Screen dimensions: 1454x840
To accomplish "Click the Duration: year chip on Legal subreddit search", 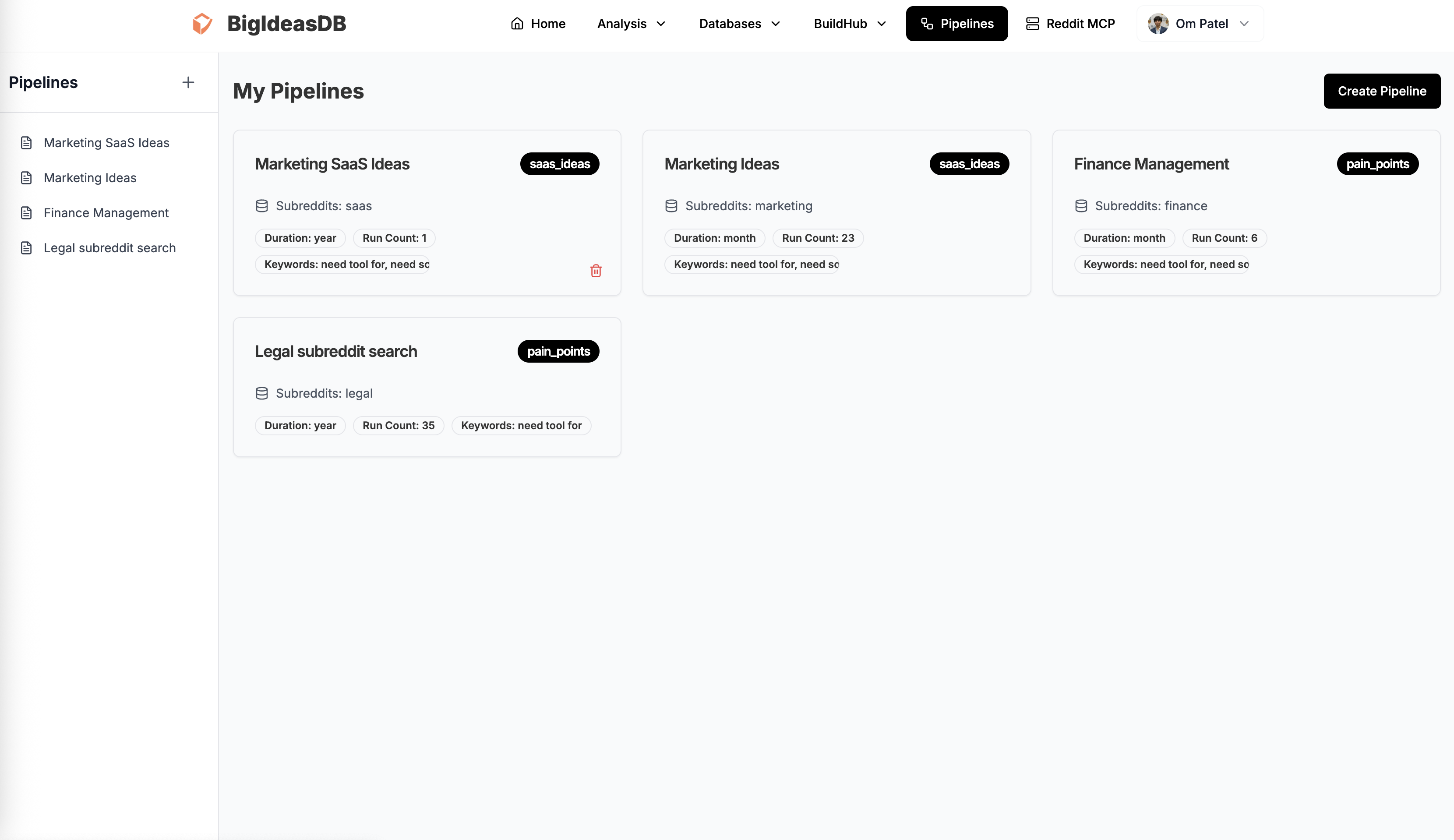I will (299, 425).
